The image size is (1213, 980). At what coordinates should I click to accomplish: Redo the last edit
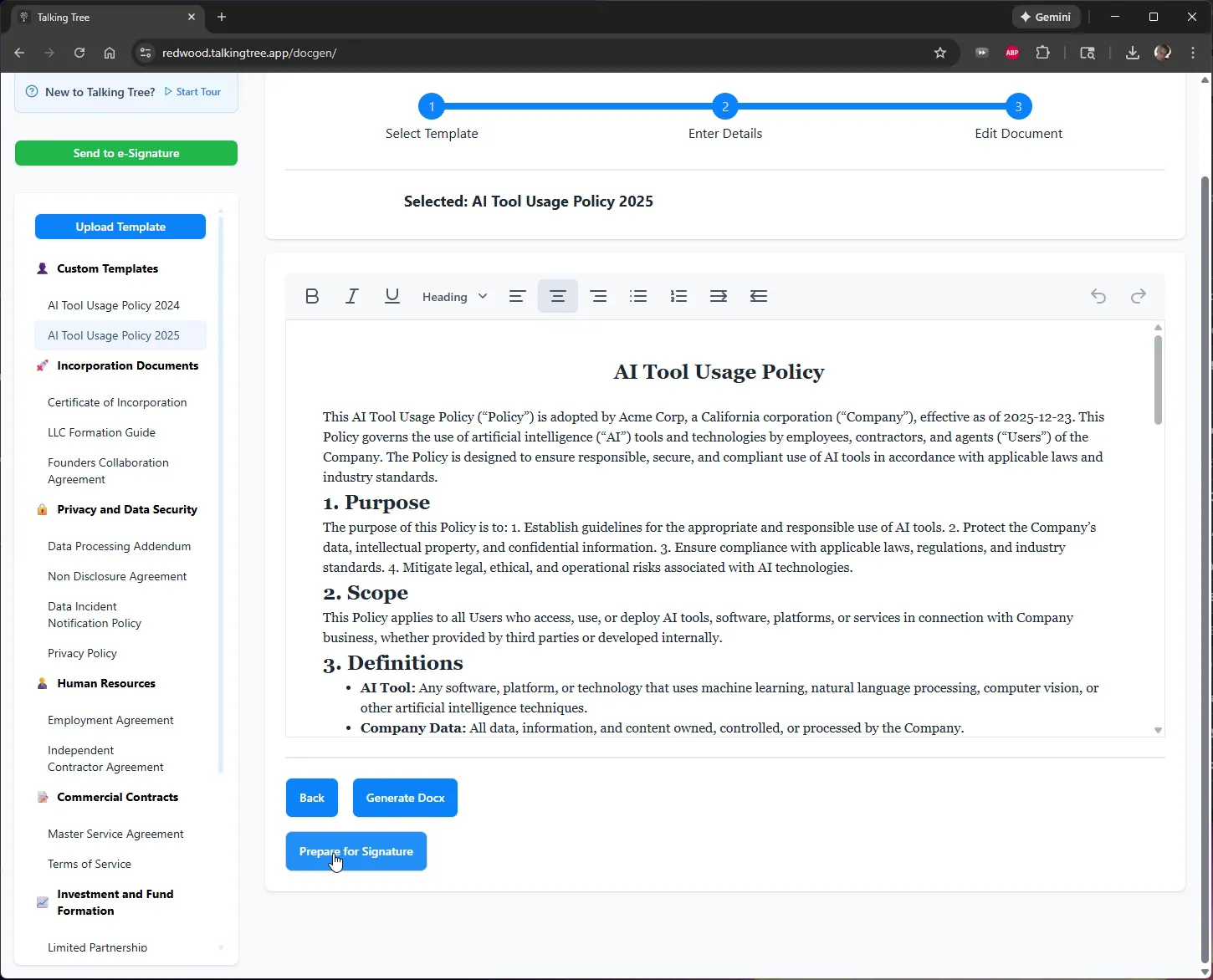1139,296
